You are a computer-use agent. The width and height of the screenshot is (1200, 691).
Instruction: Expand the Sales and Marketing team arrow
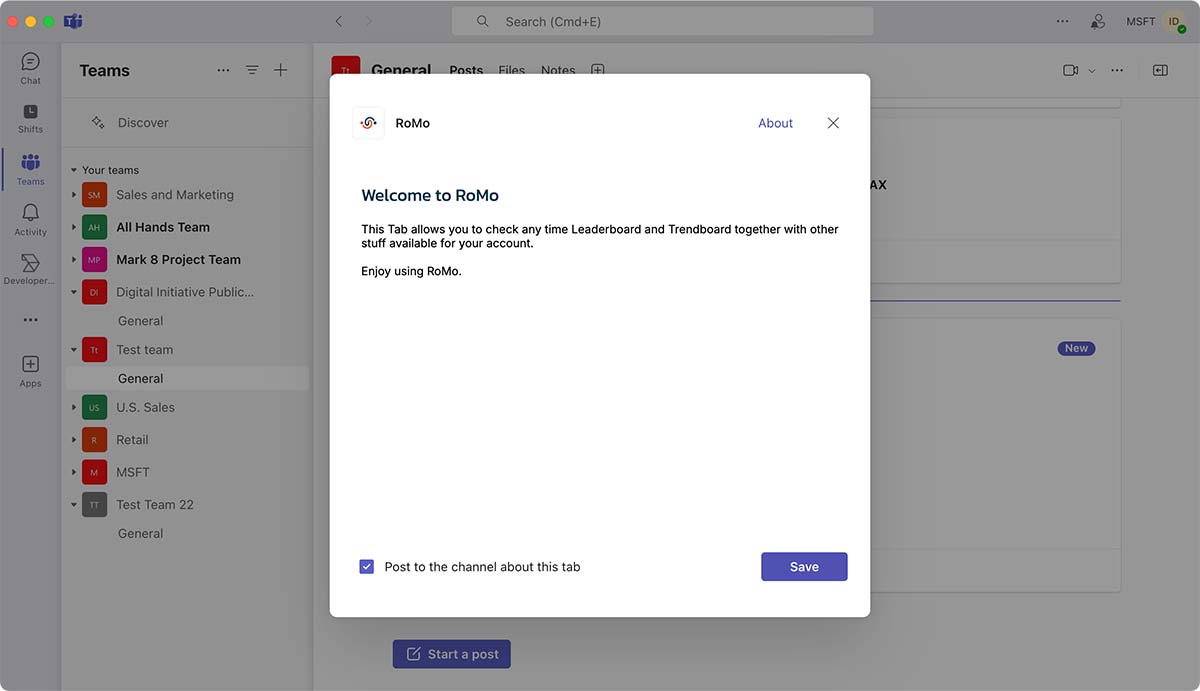pos(74,195)
